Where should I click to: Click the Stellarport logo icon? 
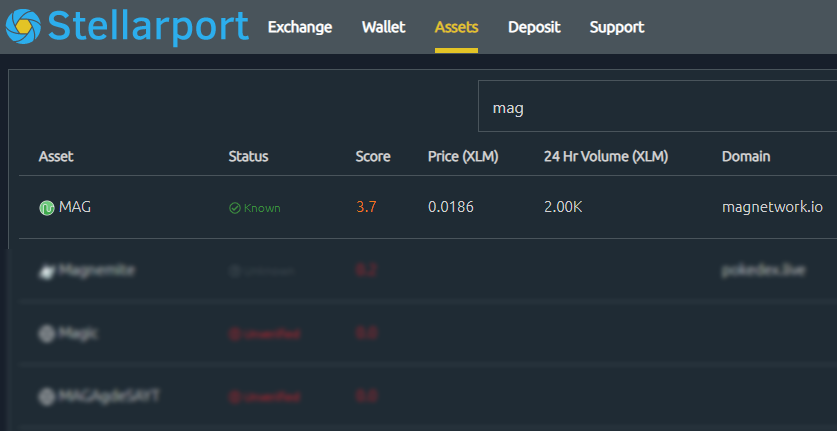23,26
